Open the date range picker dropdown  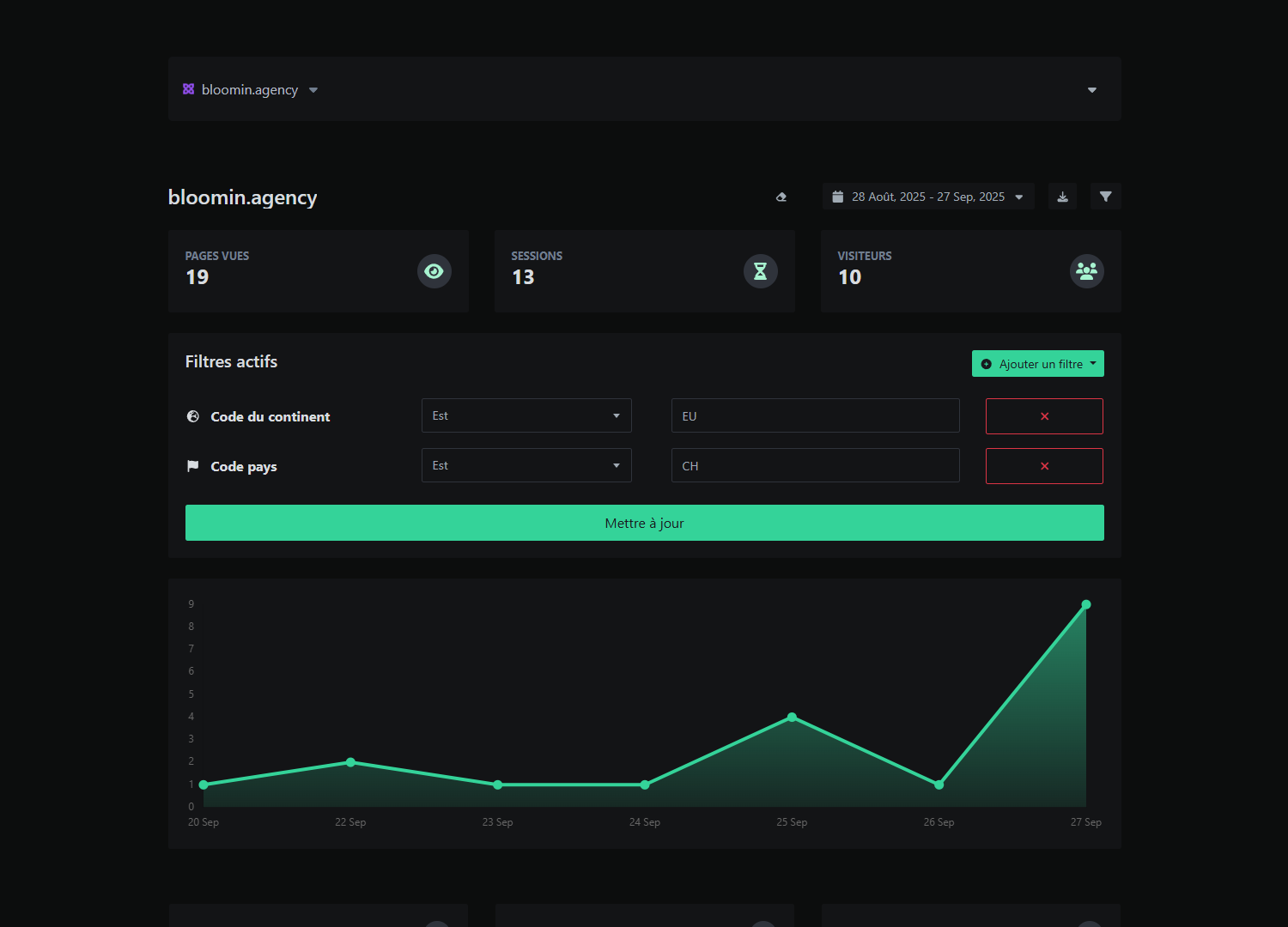pos(928,197)
